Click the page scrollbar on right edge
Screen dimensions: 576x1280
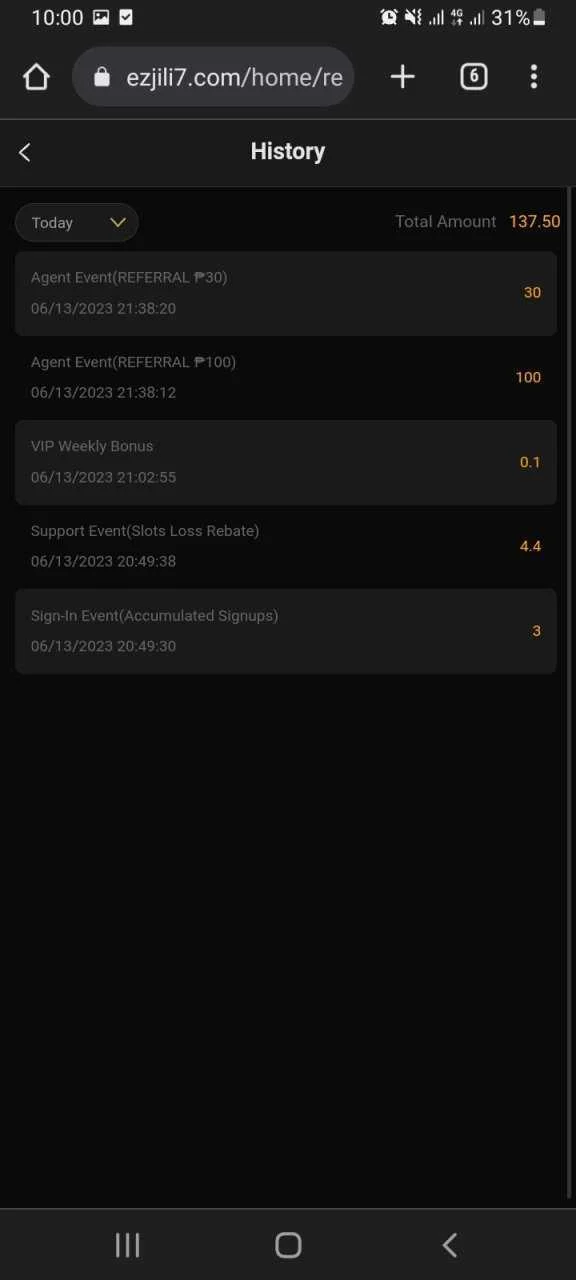click(570, 692)
